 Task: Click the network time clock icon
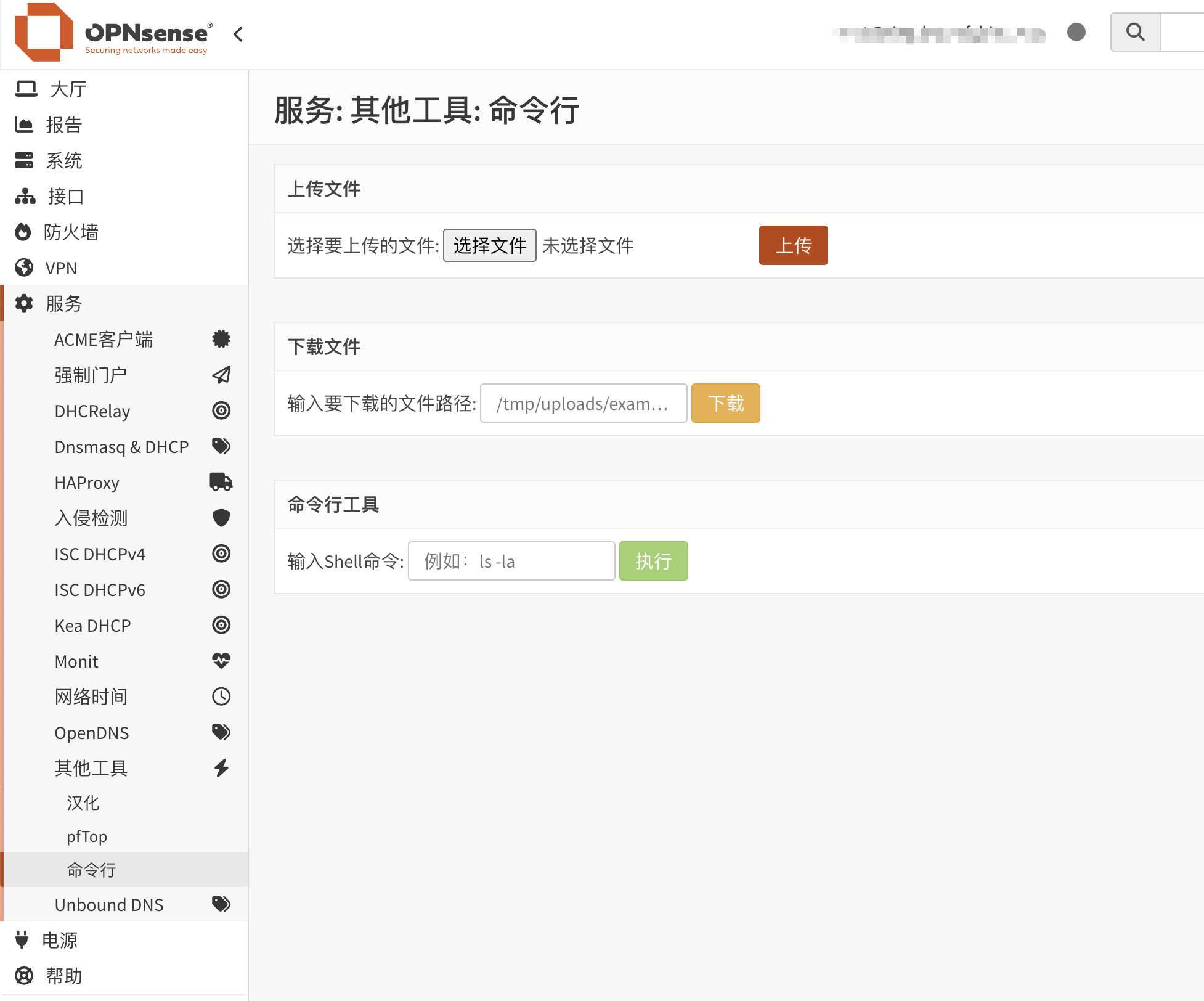[x=221, y=697]
